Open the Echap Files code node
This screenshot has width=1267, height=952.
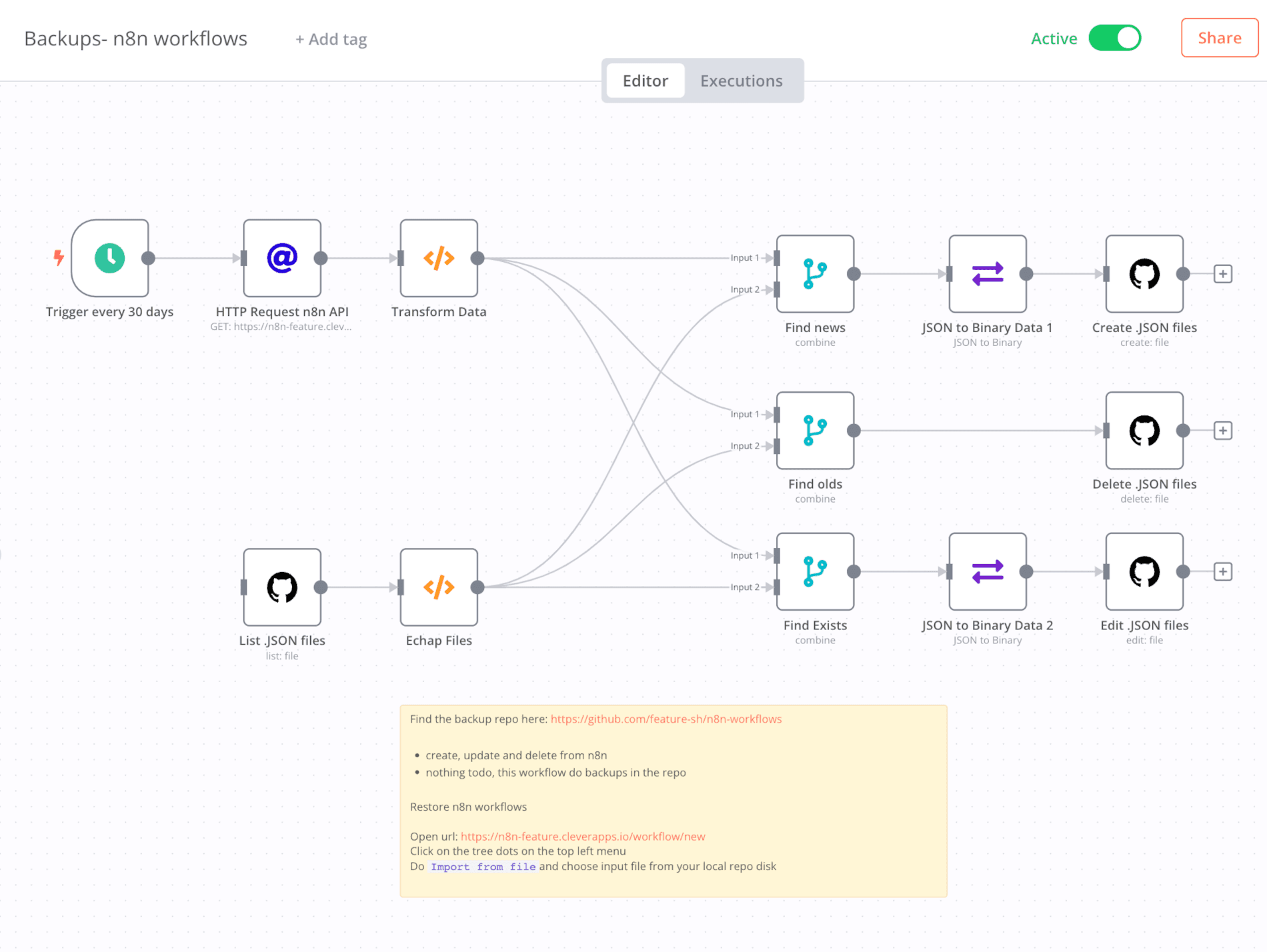[x=439, y=587]
